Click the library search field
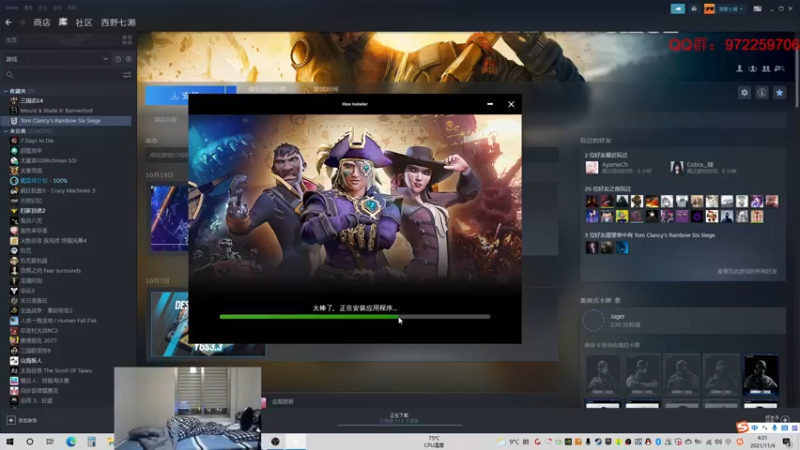 coord(62,75)
